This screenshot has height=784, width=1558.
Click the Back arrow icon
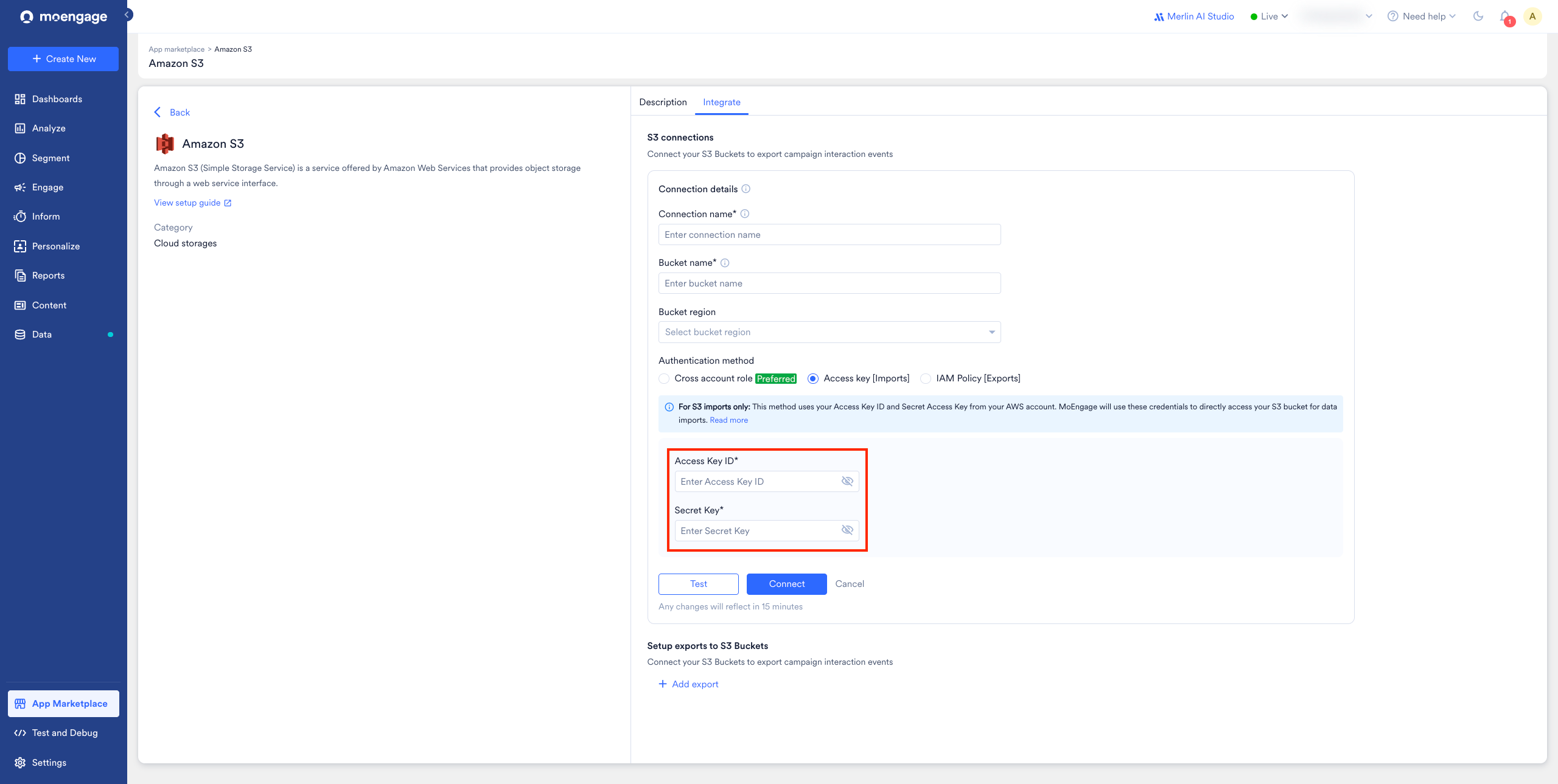coord(158,113)
